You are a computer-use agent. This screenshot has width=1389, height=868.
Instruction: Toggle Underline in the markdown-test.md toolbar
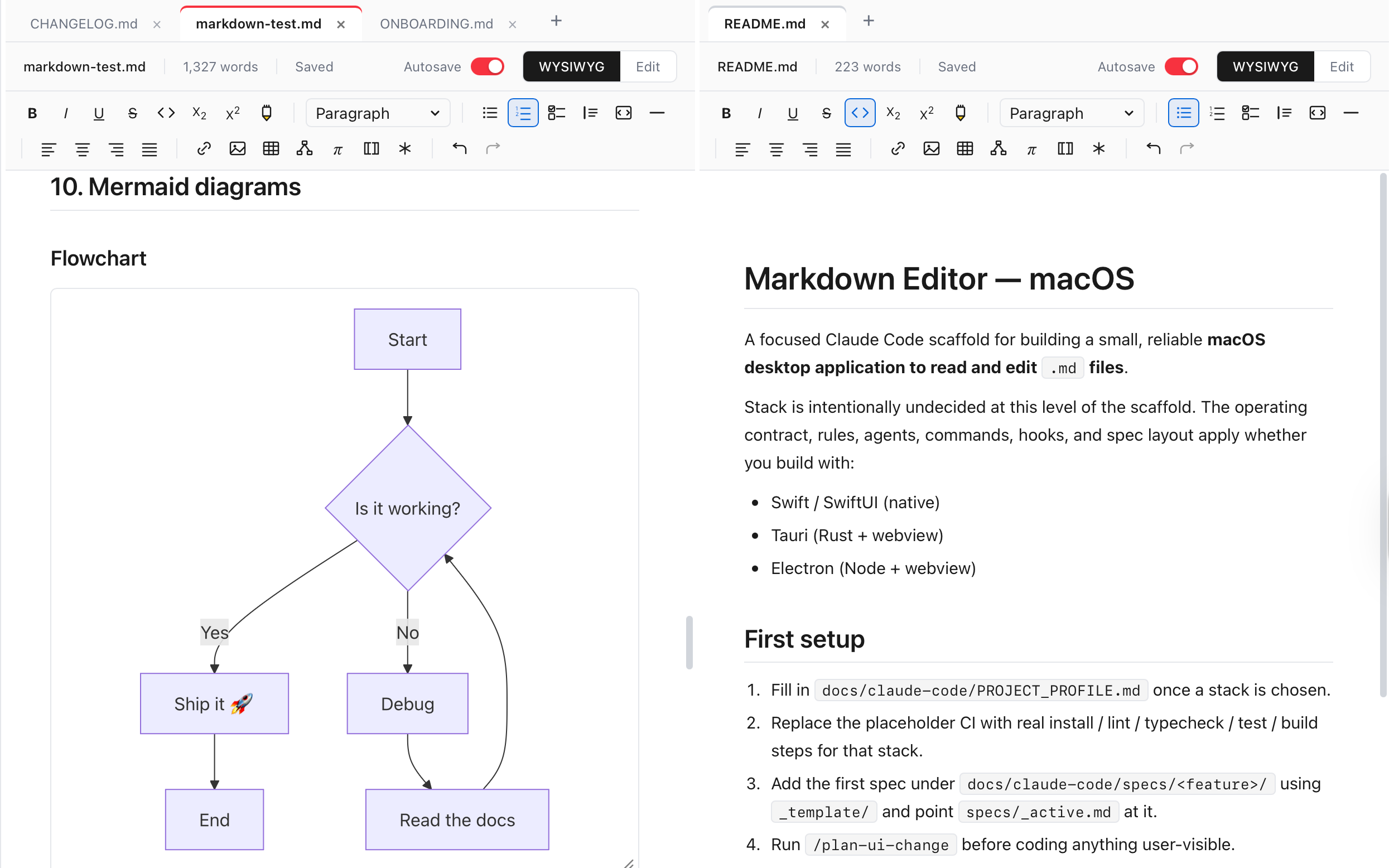[x=99, y=113]
